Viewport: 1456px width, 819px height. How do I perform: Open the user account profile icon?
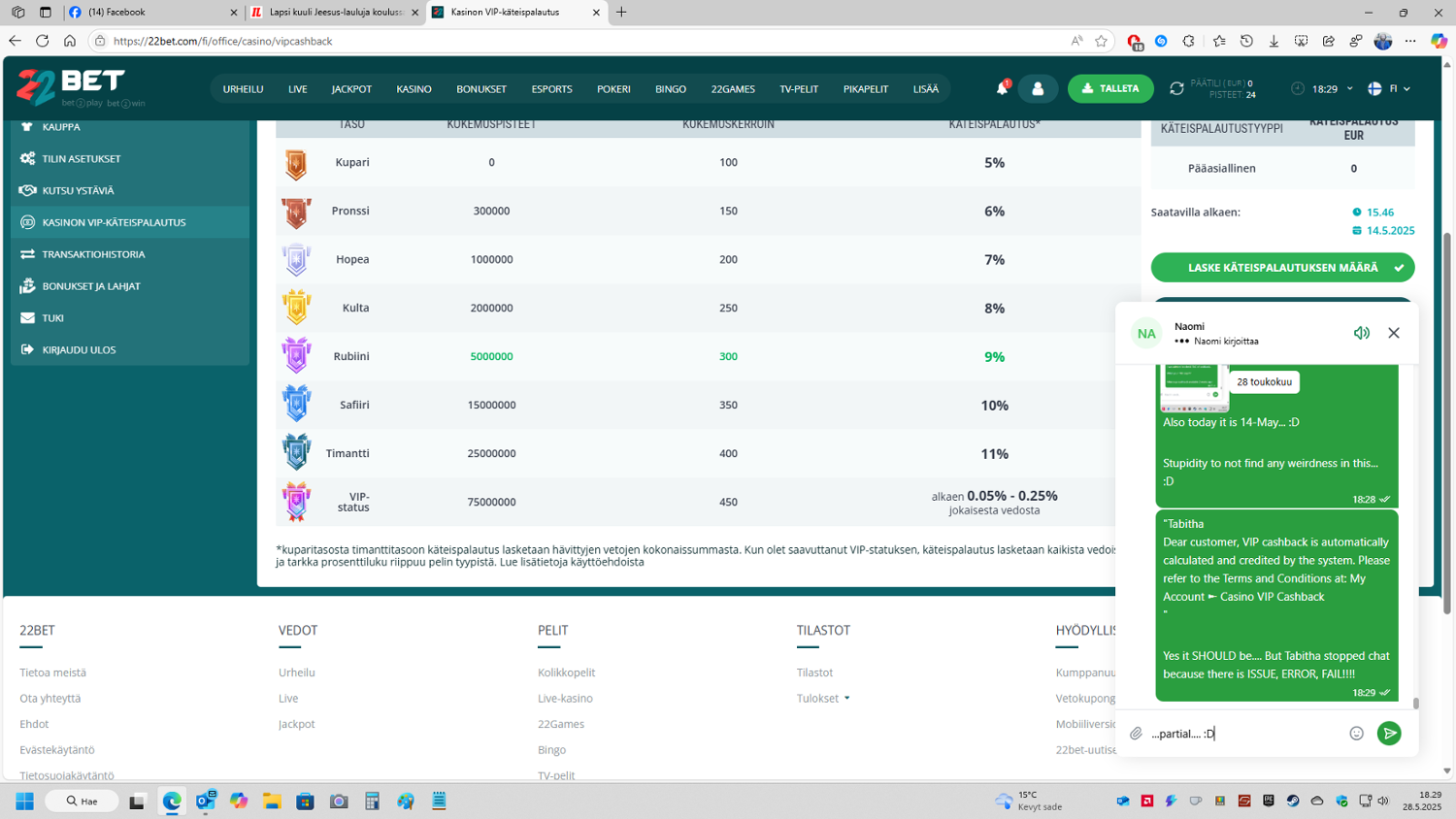point(1038,88)
